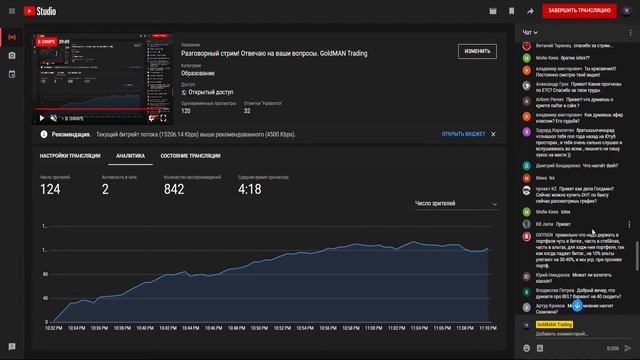Viewport: 640px width, 360px height.
Task: Open three-dot menu on Bill Jame message
Action: coord(629,224)
